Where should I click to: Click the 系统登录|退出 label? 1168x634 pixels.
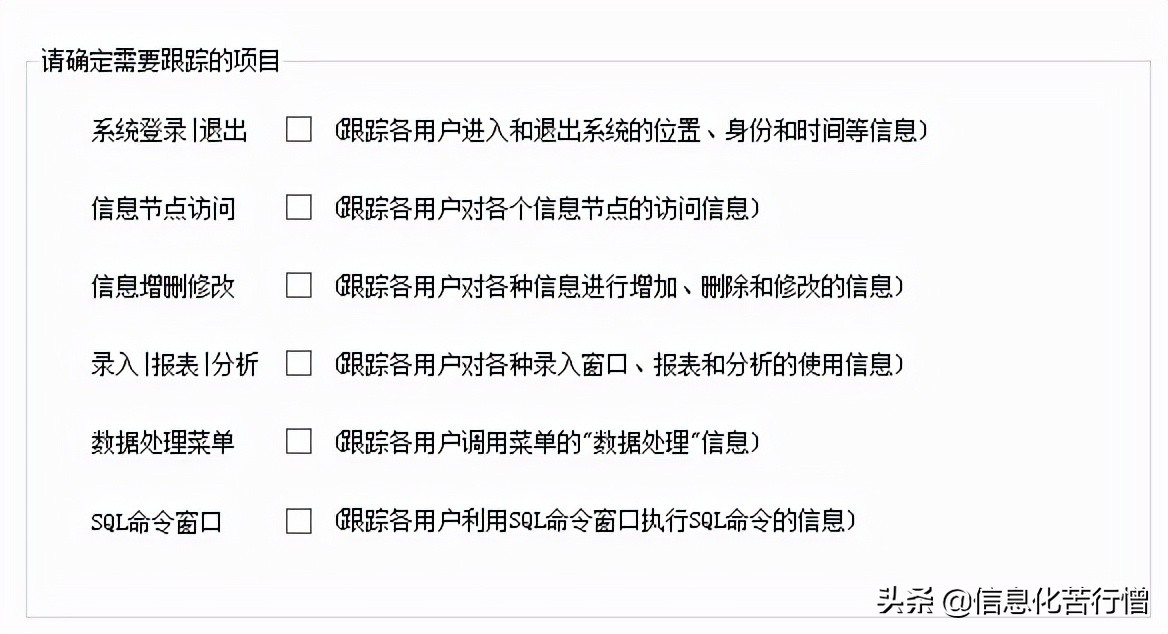click(169, 130)
